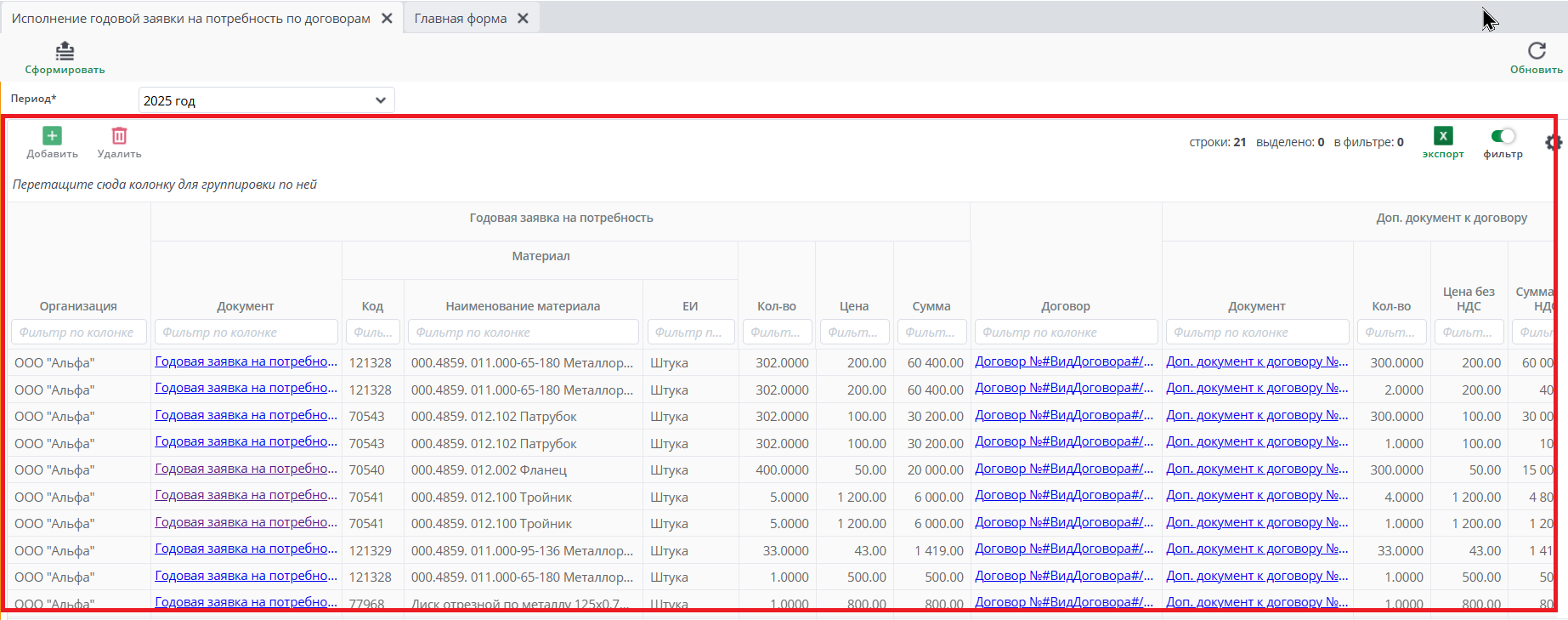Export table via Excel экспорт icon
The width and height of the screenshot is (1568, 620).
pyautogui.click(x=1442, y=136)
